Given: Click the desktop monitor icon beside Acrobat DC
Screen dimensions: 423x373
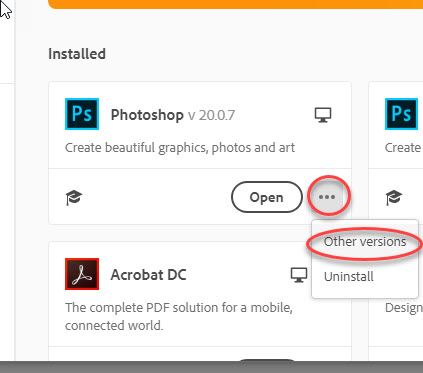Looking at the screenshot, I should [299, 275].
